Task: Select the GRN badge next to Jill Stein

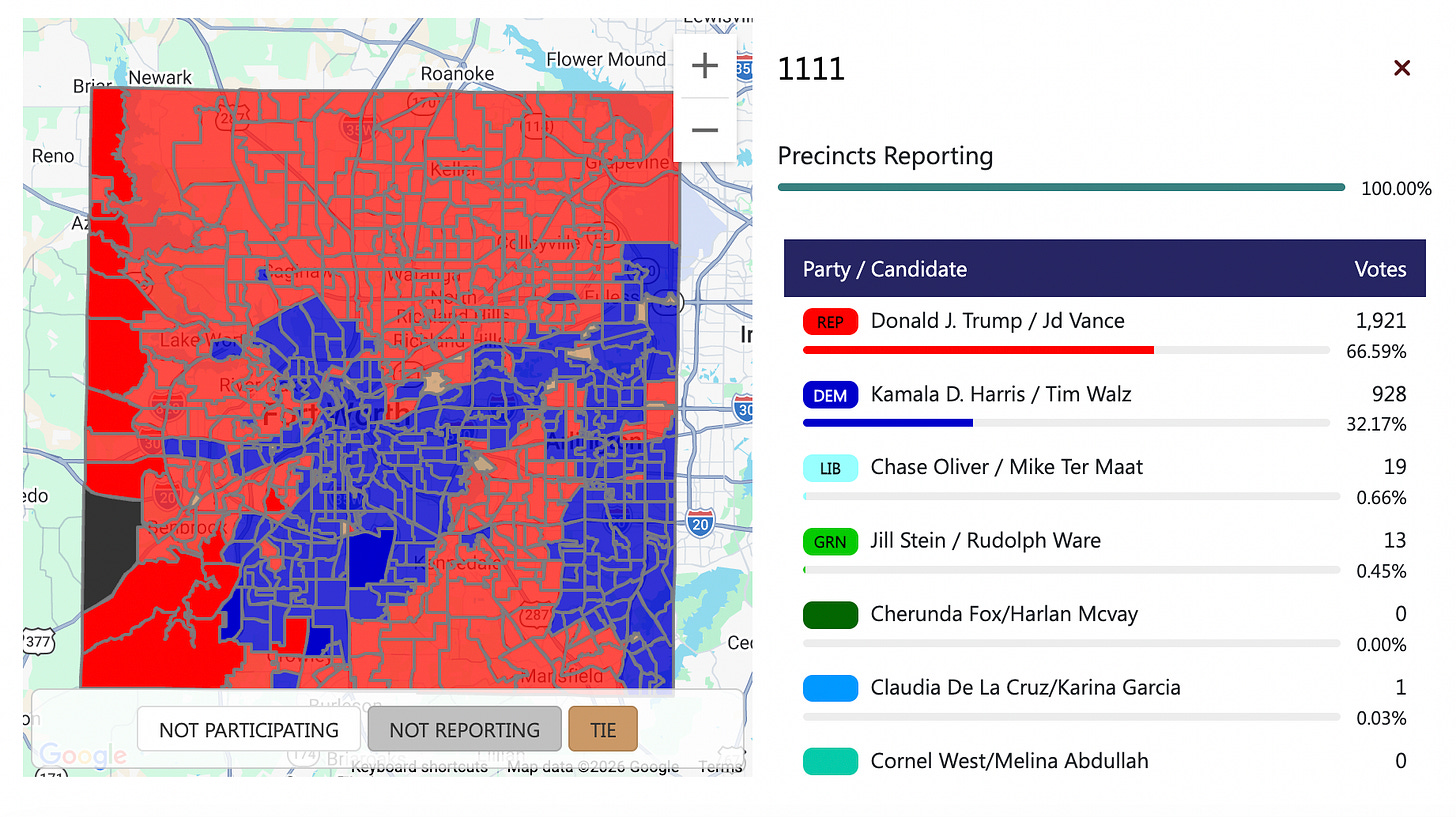Action: (830, 541)
